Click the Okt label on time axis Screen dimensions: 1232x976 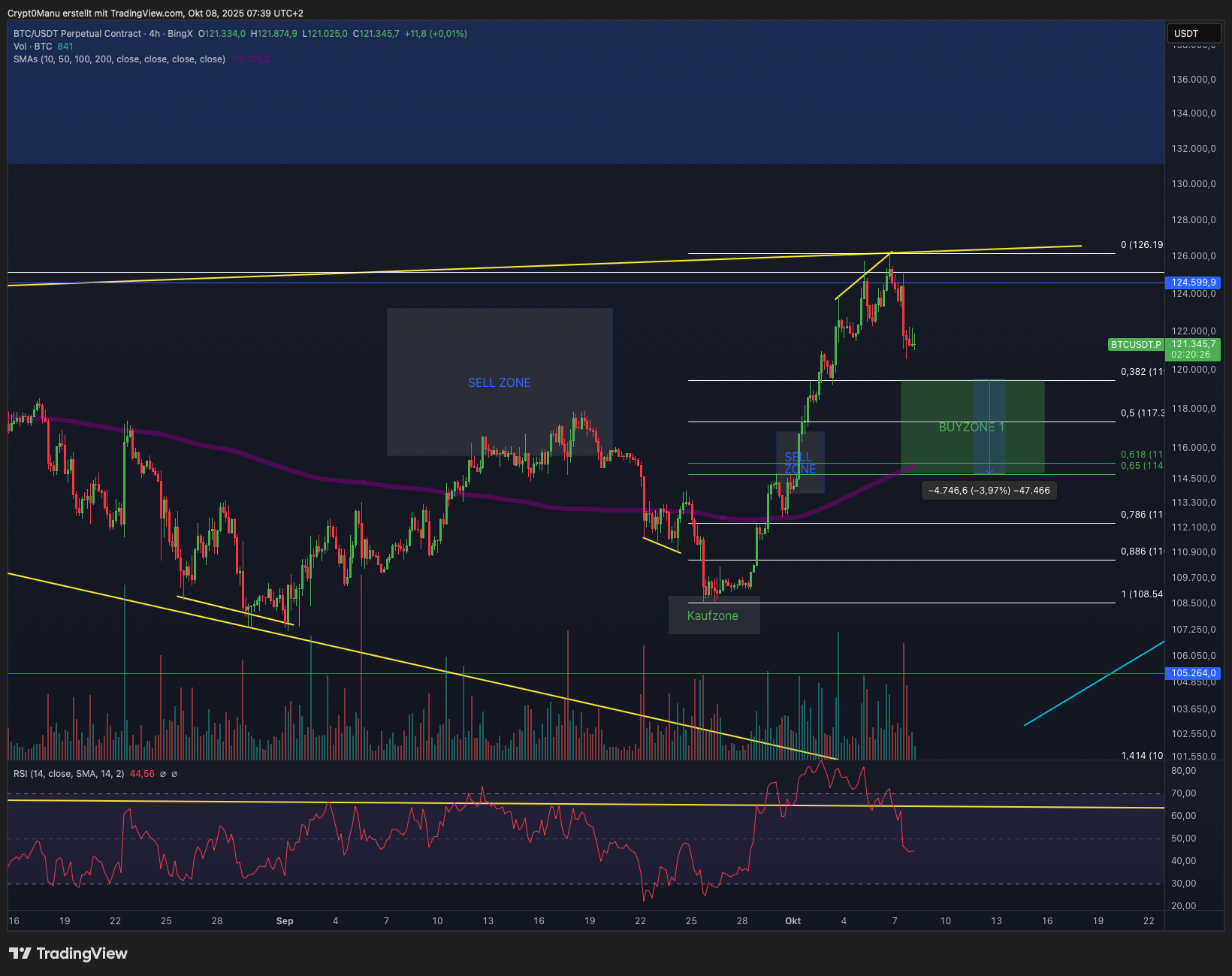point(793,921)
